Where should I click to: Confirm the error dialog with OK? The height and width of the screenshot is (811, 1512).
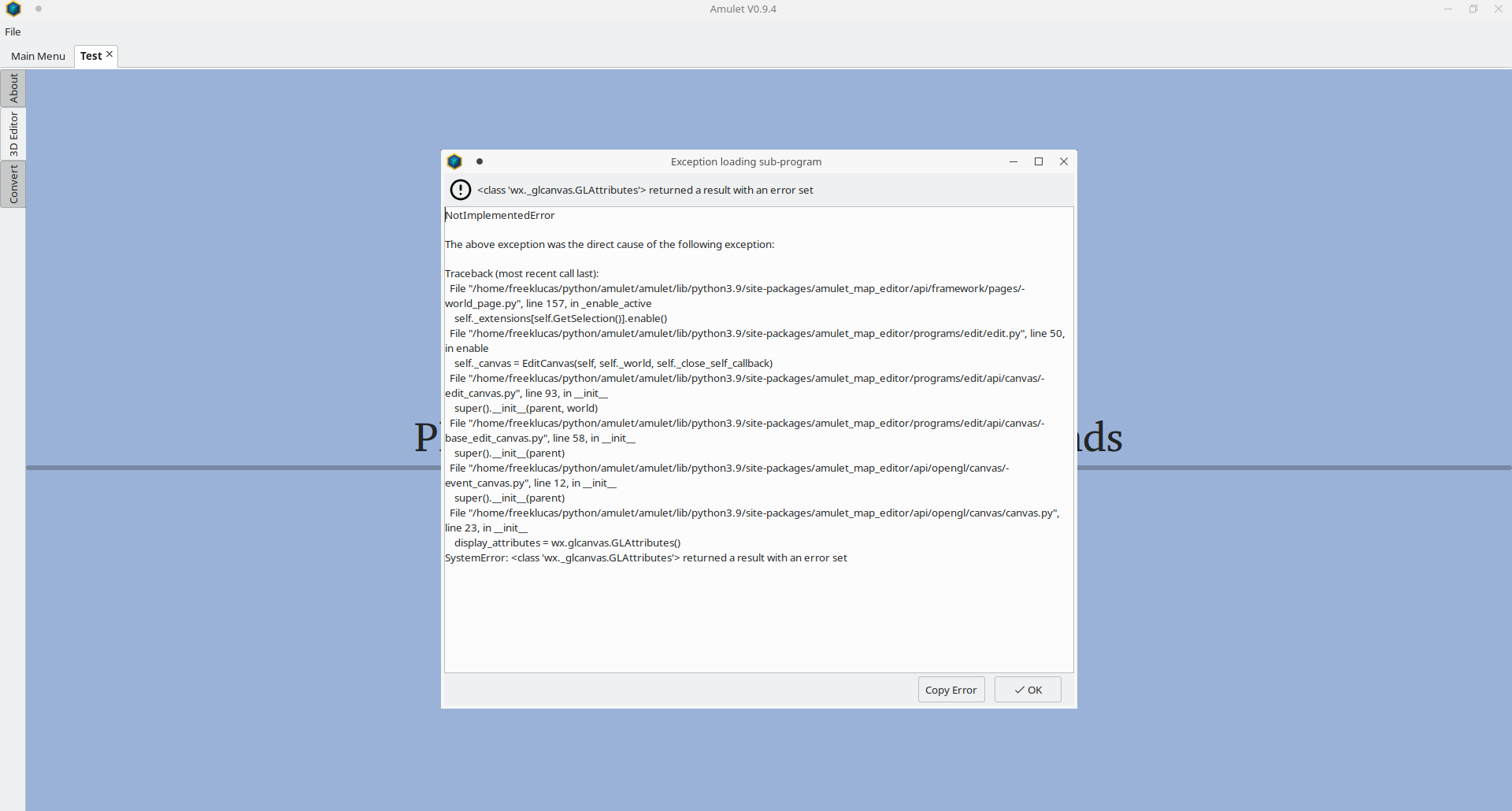(x=1028, y=690)
